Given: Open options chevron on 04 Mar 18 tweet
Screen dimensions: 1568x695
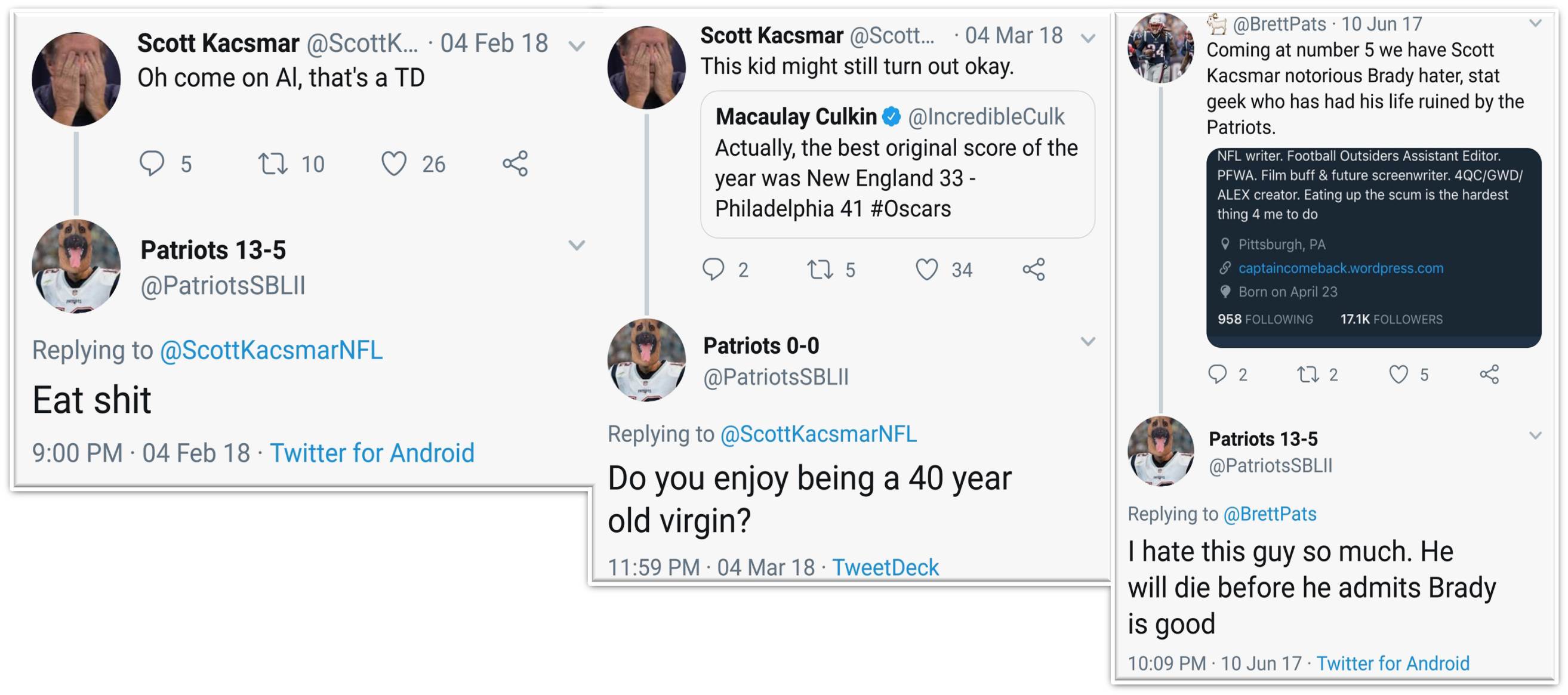Looking at the screenshot, I should pyautogui.click(x=1088, y=38).
